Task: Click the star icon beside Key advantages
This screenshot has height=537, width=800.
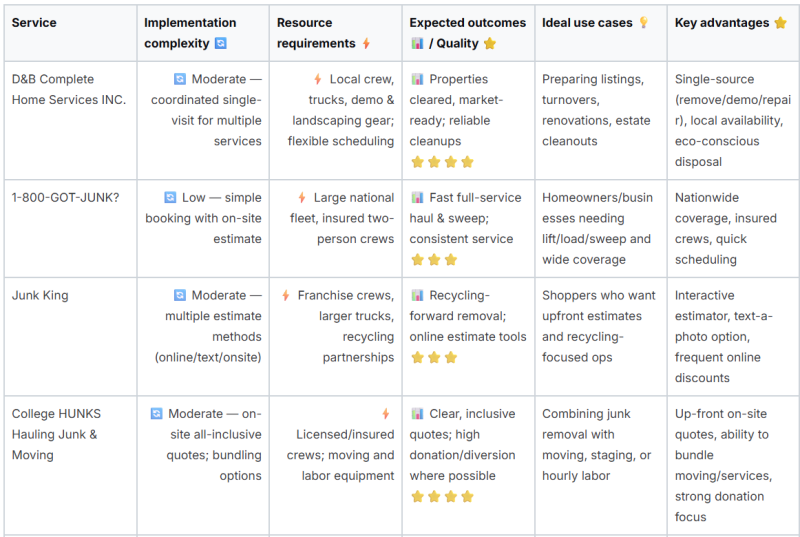Action: click(x=780, y=22)
